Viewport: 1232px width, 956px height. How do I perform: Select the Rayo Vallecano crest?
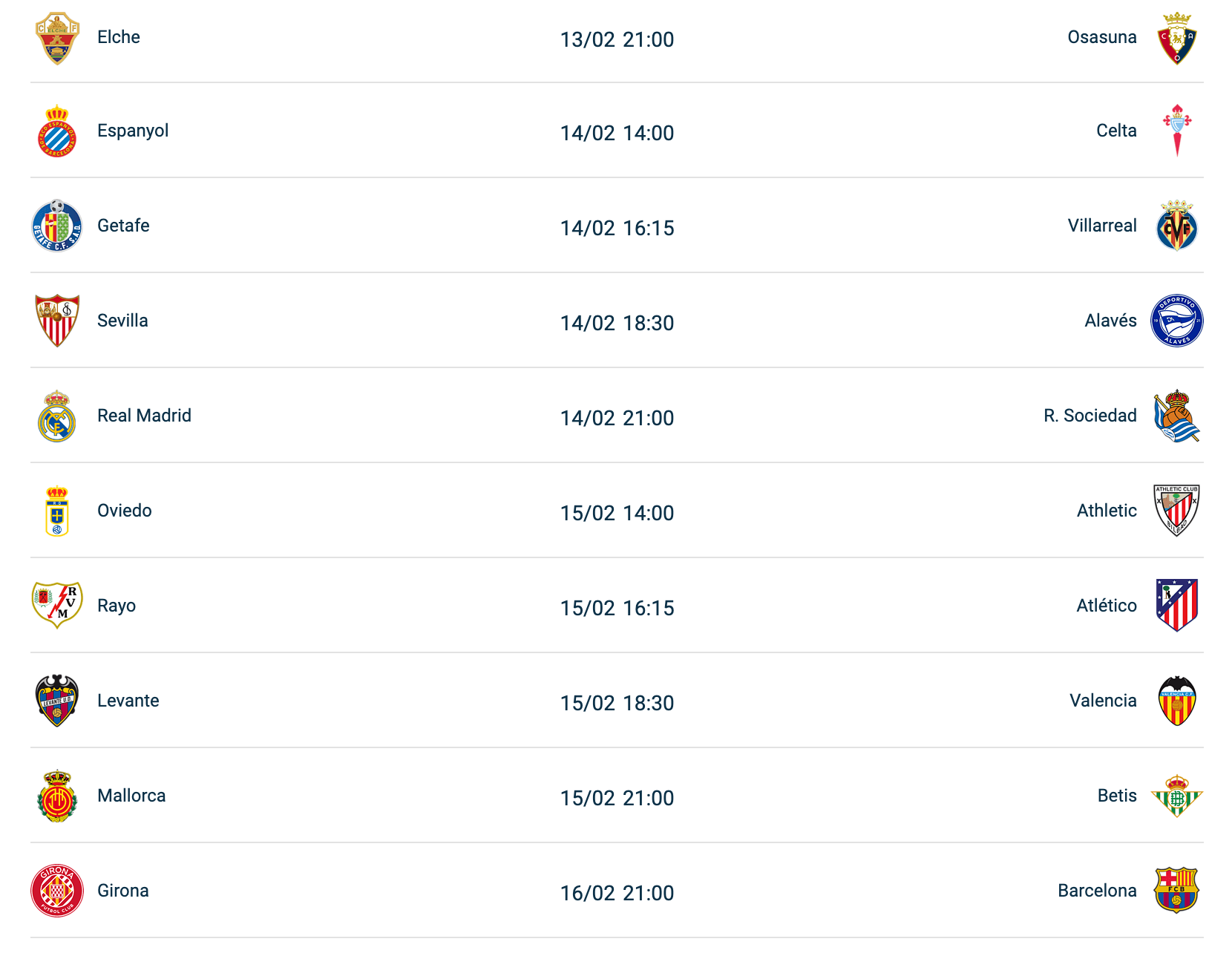(57, 605)
